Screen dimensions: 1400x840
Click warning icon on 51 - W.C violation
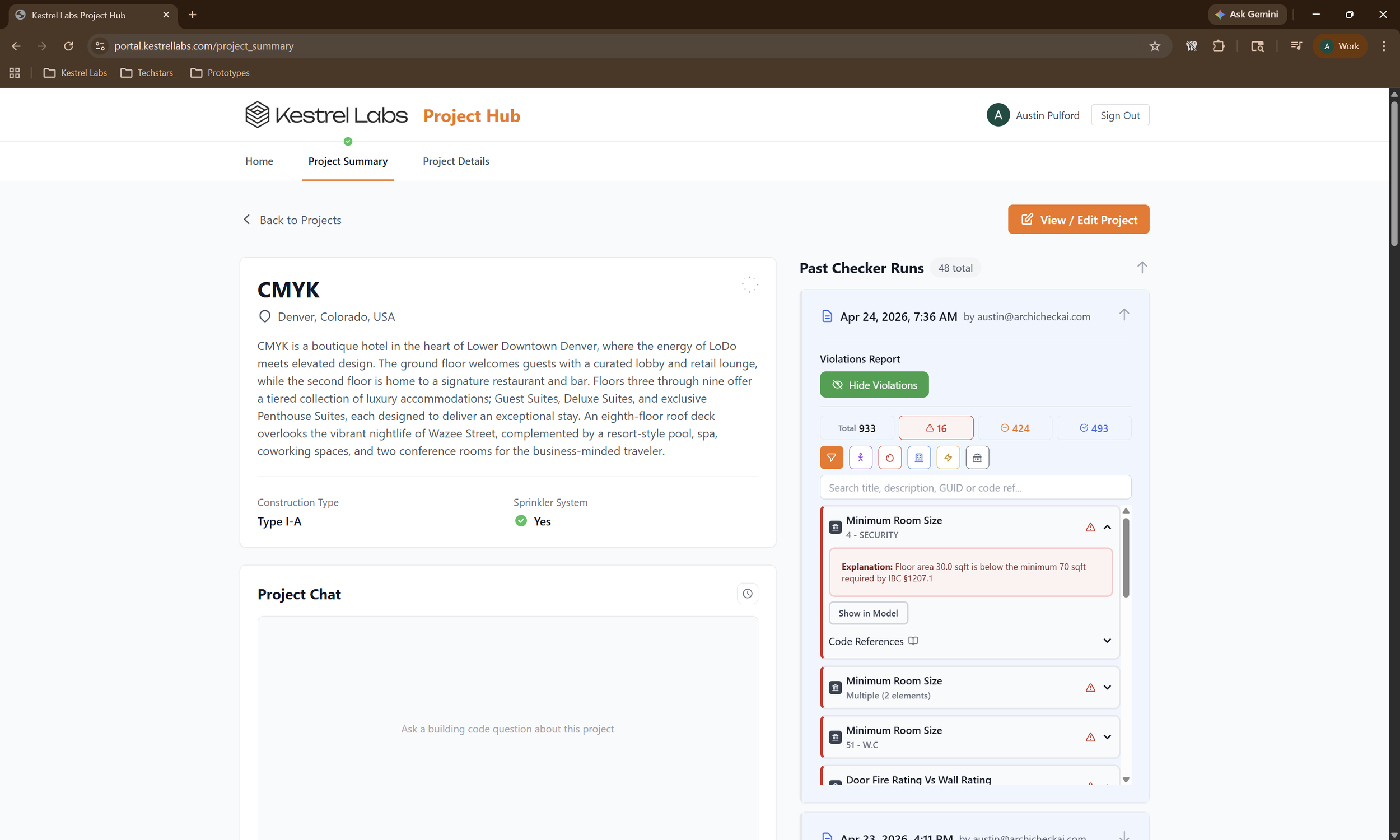[1090, 737]
